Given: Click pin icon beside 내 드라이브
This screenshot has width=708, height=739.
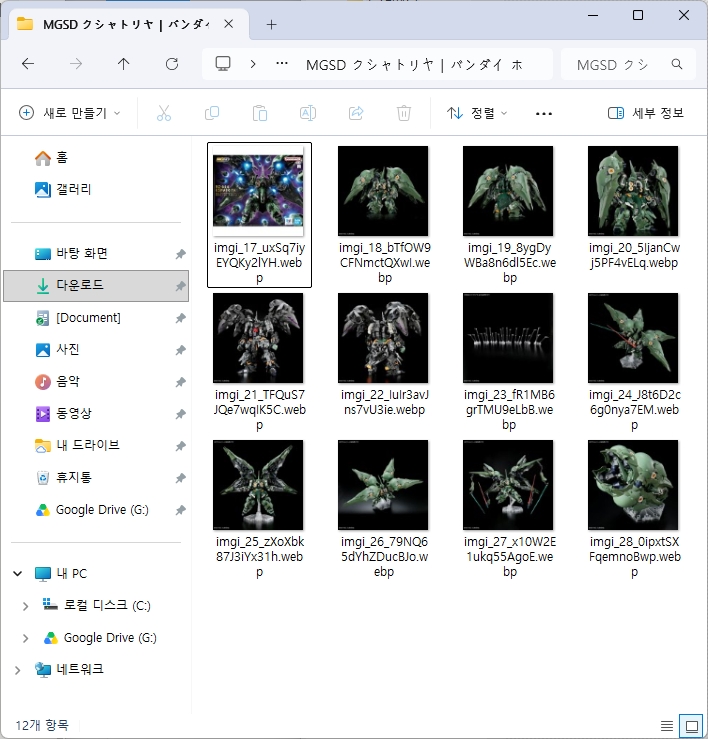Looking at the screenshot, I should (180, 446).
